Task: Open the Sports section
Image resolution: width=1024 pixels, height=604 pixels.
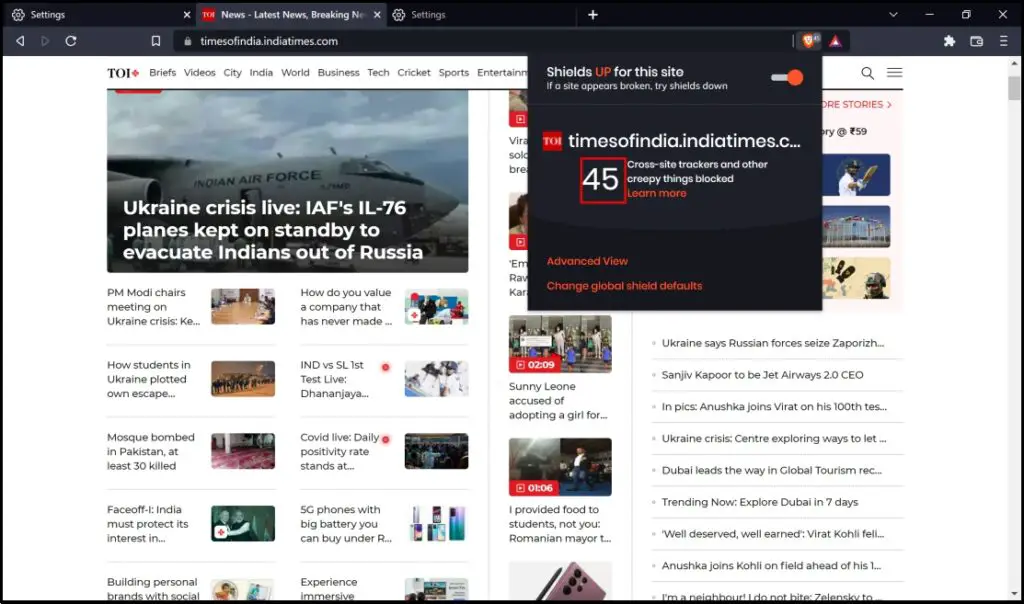Action: click(454, 72)
